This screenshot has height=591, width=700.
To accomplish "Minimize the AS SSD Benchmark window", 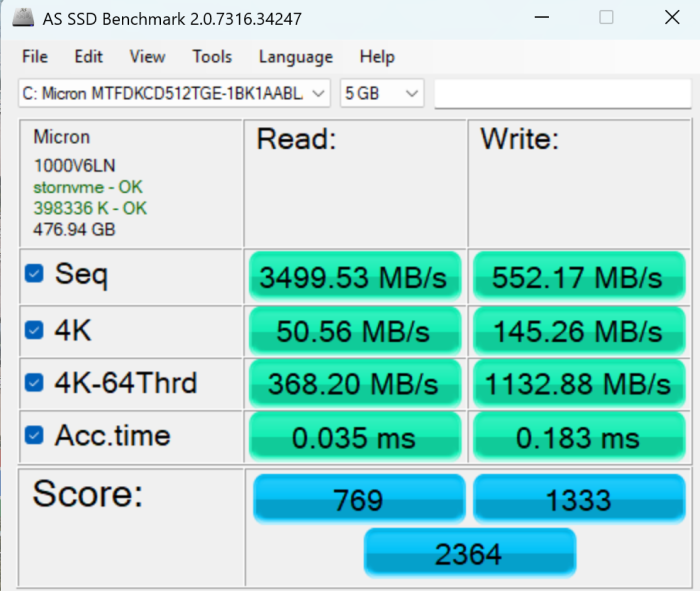I will (x=541, y=19).
